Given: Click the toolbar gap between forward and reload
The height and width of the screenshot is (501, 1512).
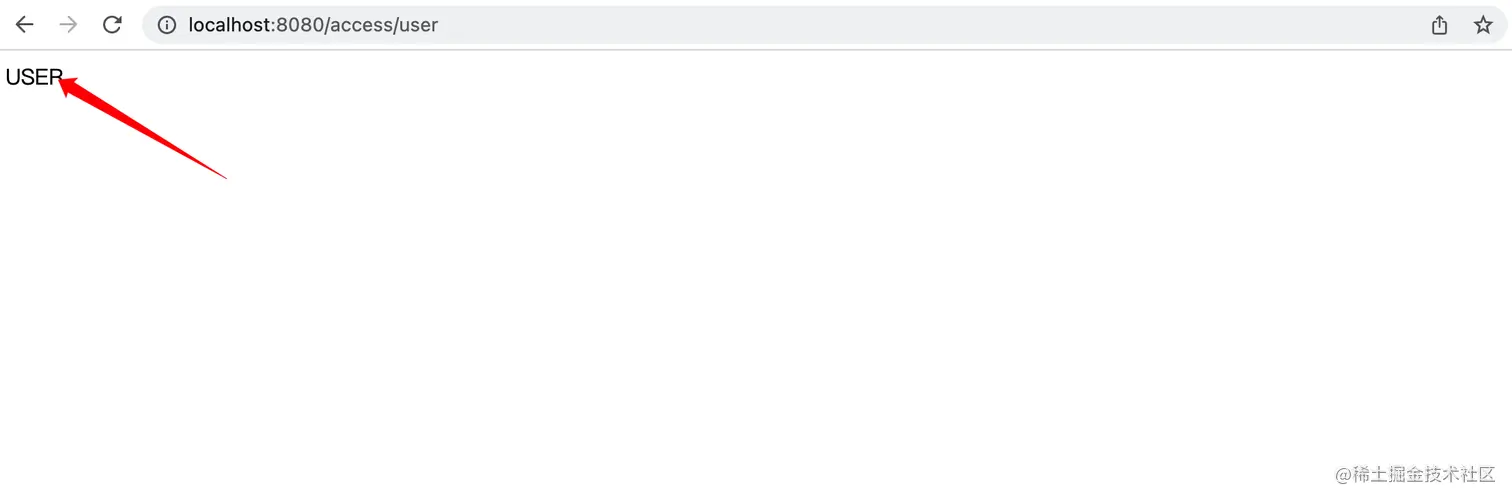Looking at the screenshot, I should 90,25.
